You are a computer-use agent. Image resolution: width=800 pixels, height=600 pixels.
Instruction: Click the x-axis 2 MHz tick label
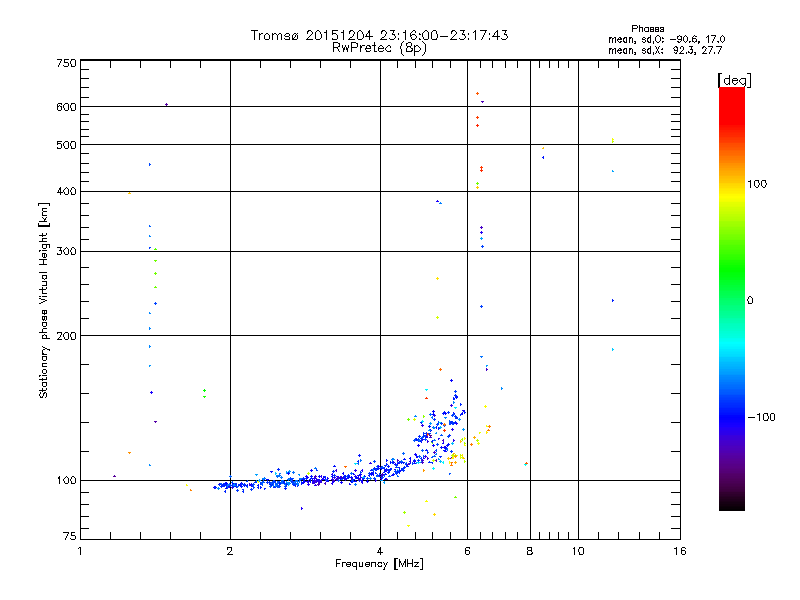click(x=230, y=551)
